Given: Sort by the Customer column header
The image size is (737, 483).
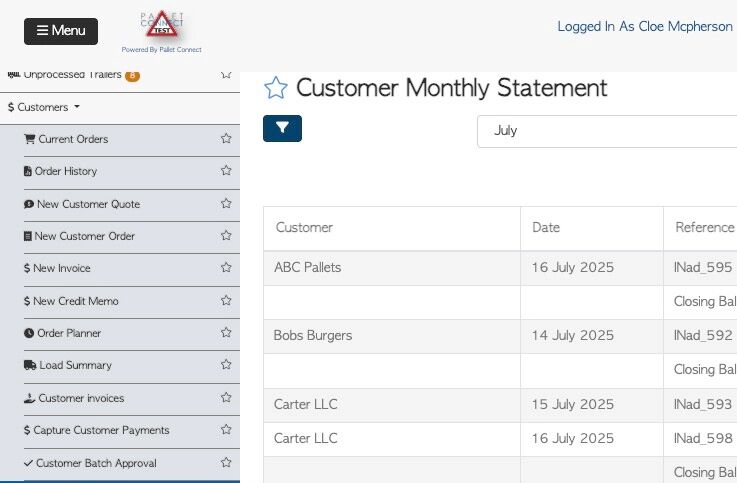Looking at the screenshot, I should 304,228.
